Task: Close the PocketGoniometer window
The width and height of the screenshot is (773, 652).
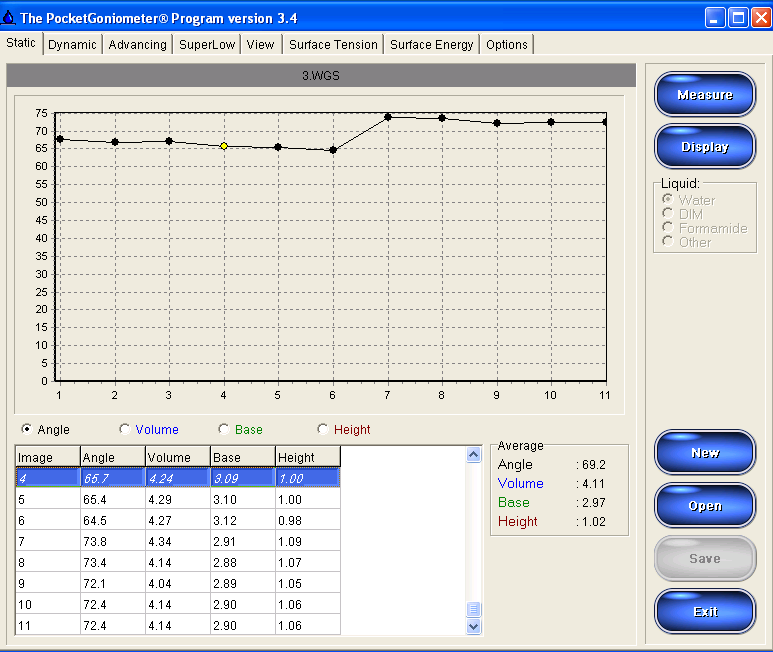Action: [x=761, y=18]
